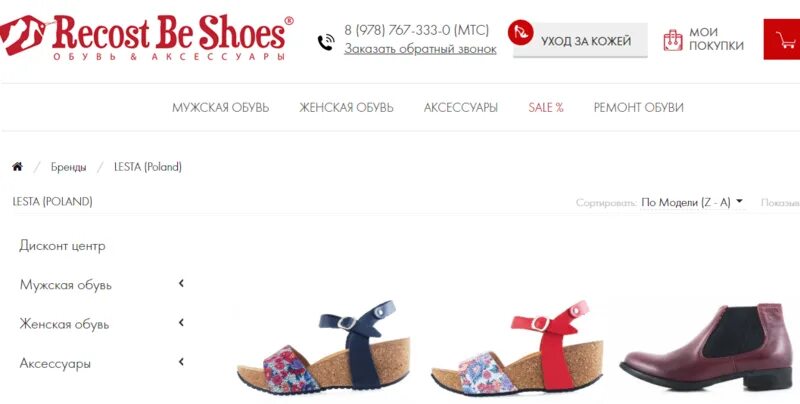Viewport: 800px width, 404px height.
Task: Open Женская обувь top menu
Action: 346,108
